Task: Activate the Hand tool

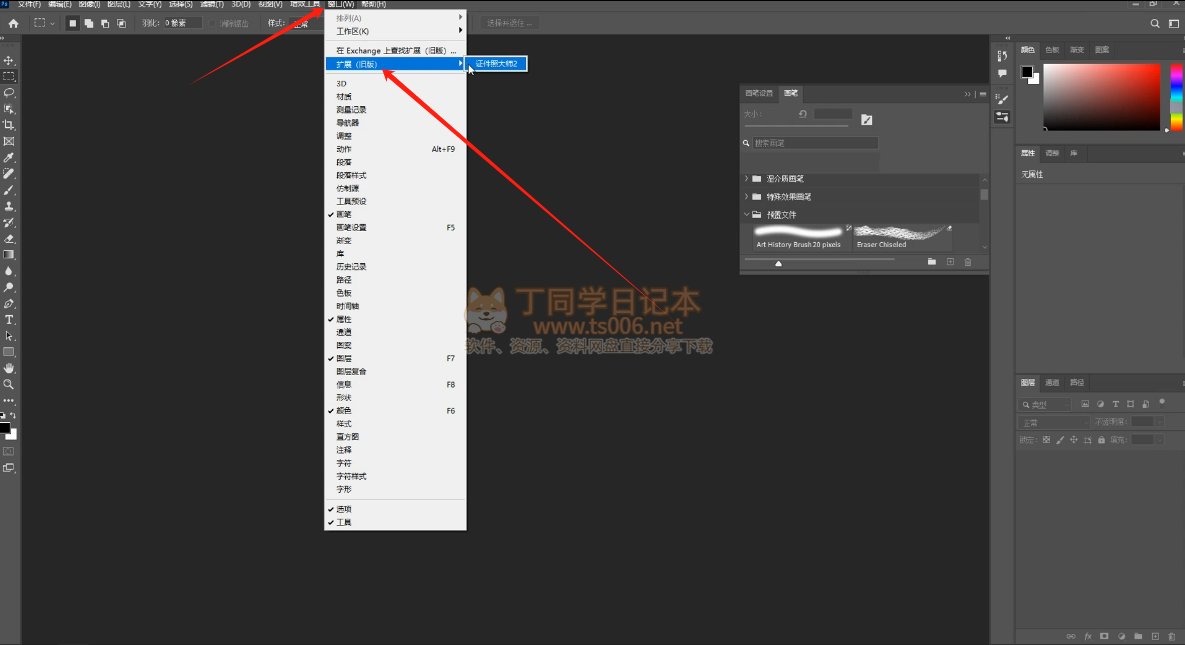Action: (9, 368)
